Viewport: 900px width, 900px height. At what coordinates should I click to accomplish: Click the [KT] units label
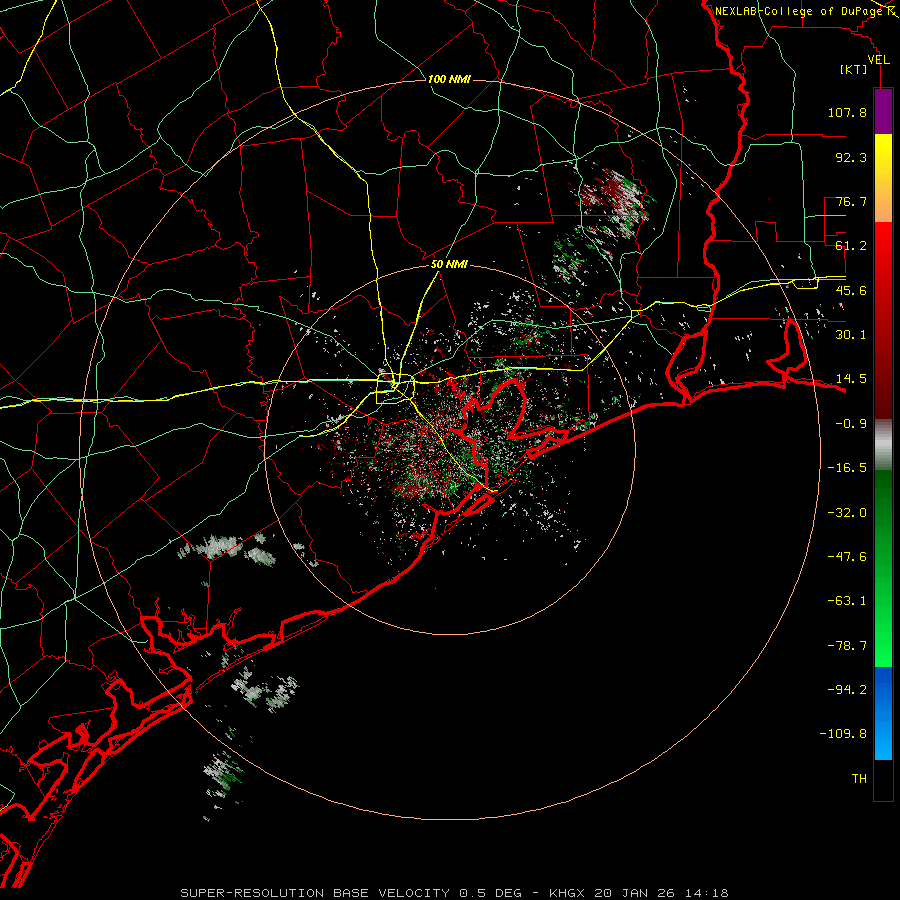(x=853, y=69)
